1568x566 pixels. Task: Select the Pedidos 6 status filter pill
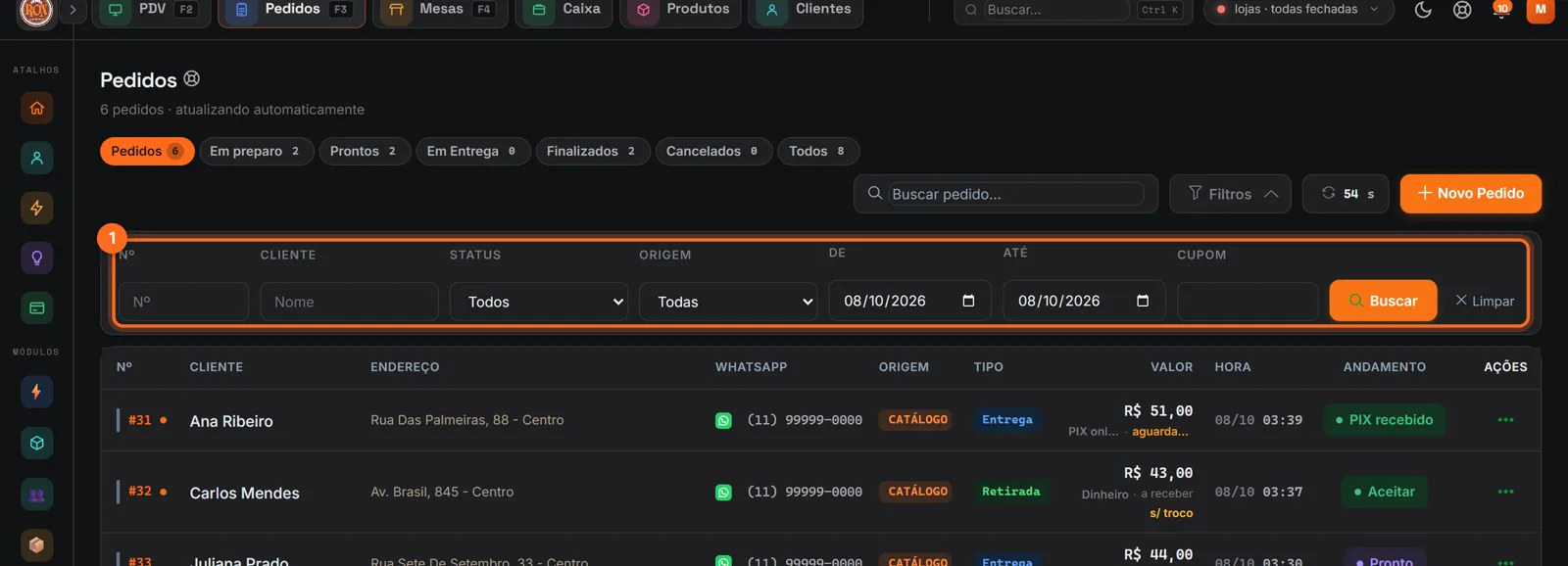point(147,151)
